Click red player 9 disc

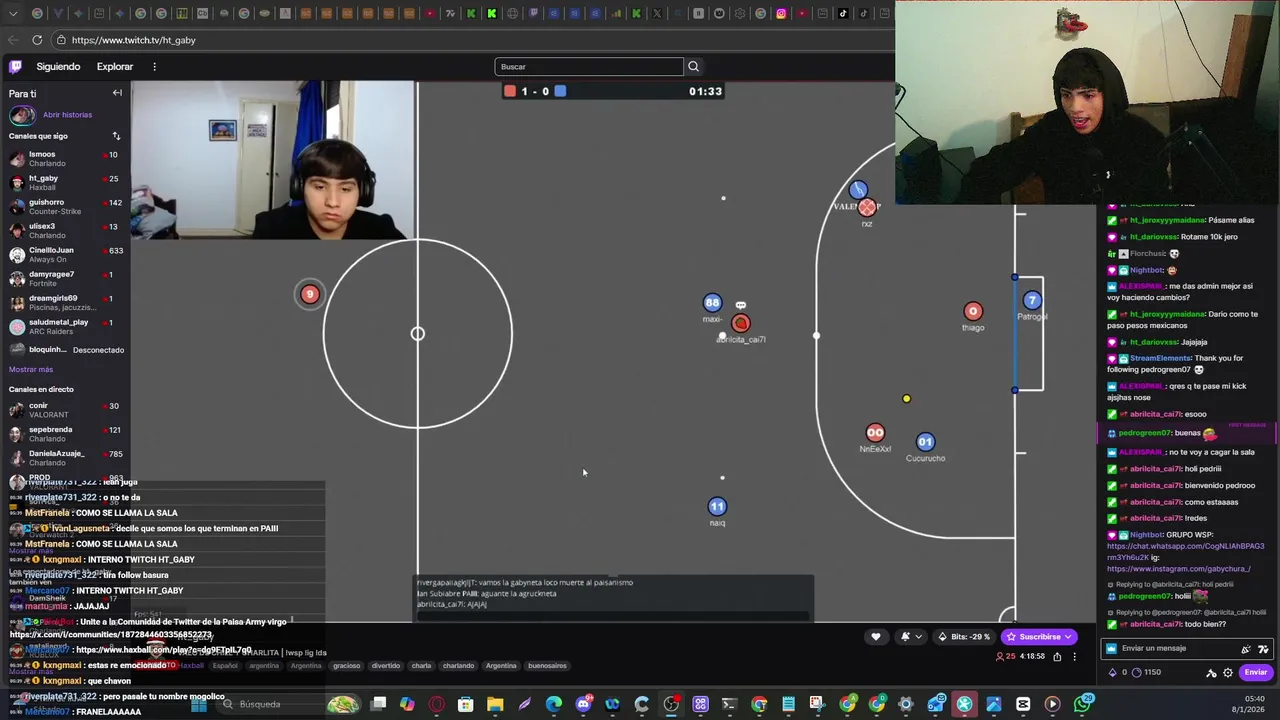point(310,294)
